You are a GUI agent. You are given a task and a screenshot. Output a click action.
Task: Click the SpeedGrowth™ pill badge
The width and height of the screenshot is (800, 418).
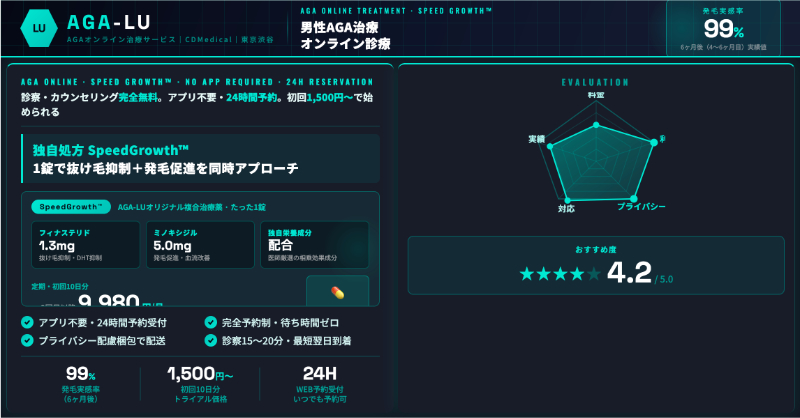[x=71, y=207]
